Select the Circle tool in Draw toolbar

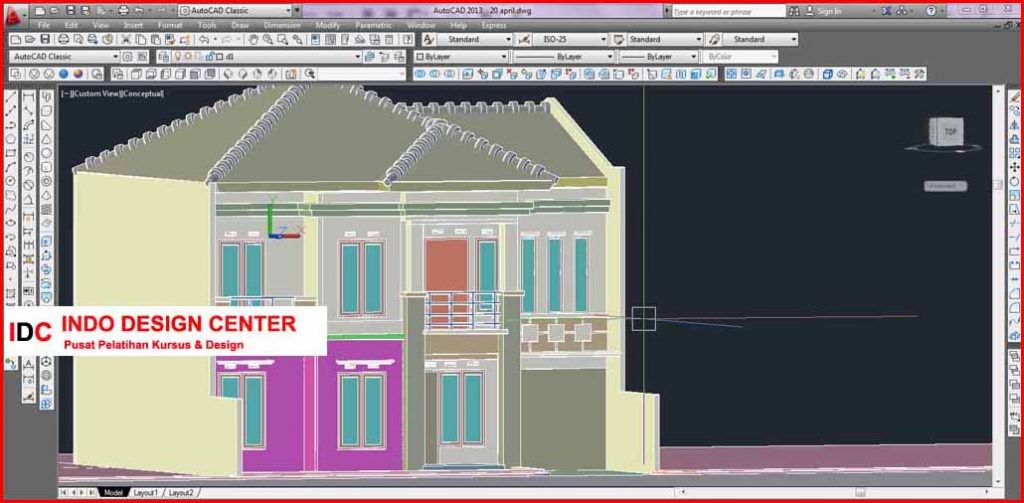coord(10,181)
